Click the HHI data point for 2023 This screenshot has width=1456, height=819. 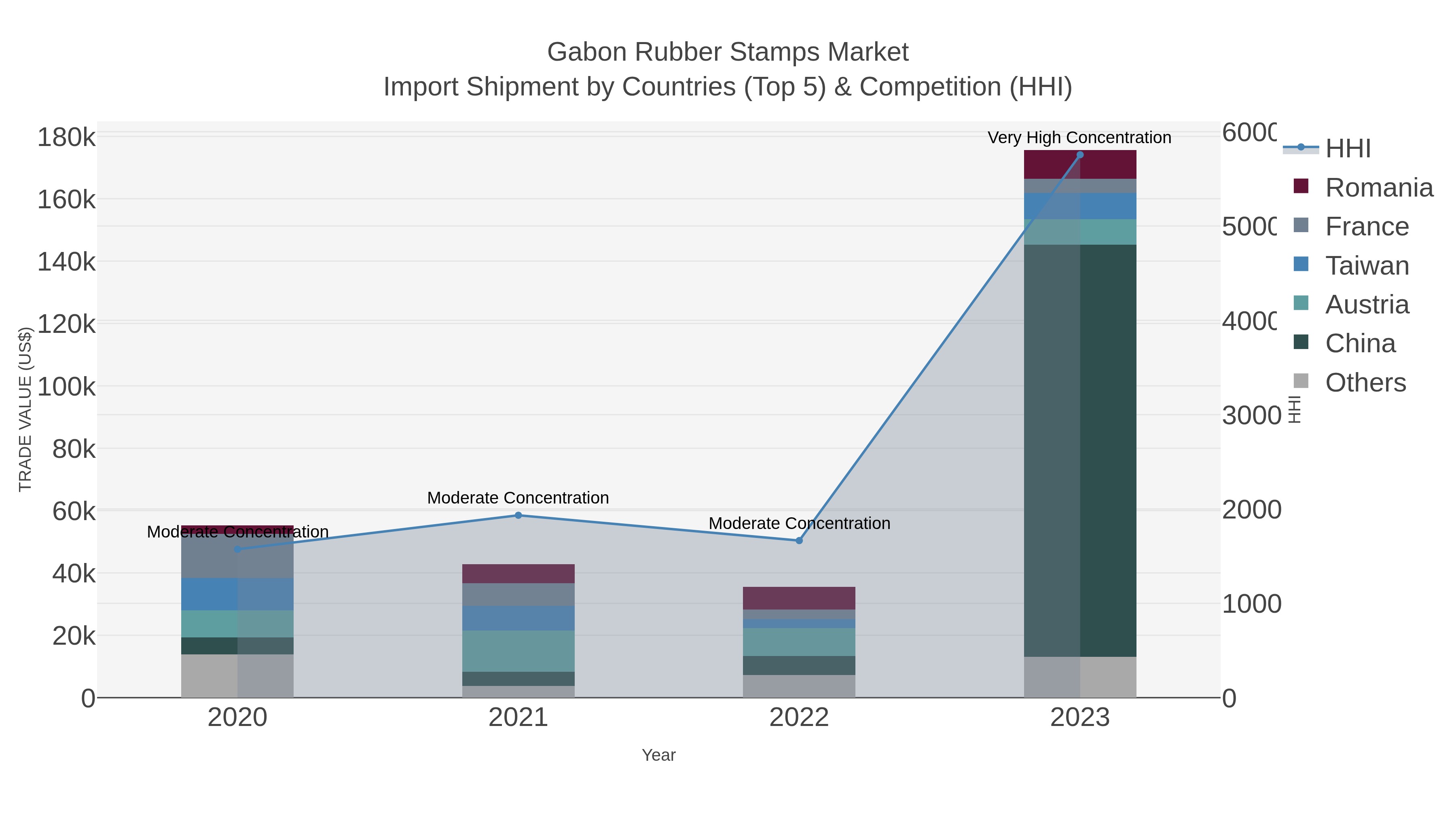(1080, 155)
